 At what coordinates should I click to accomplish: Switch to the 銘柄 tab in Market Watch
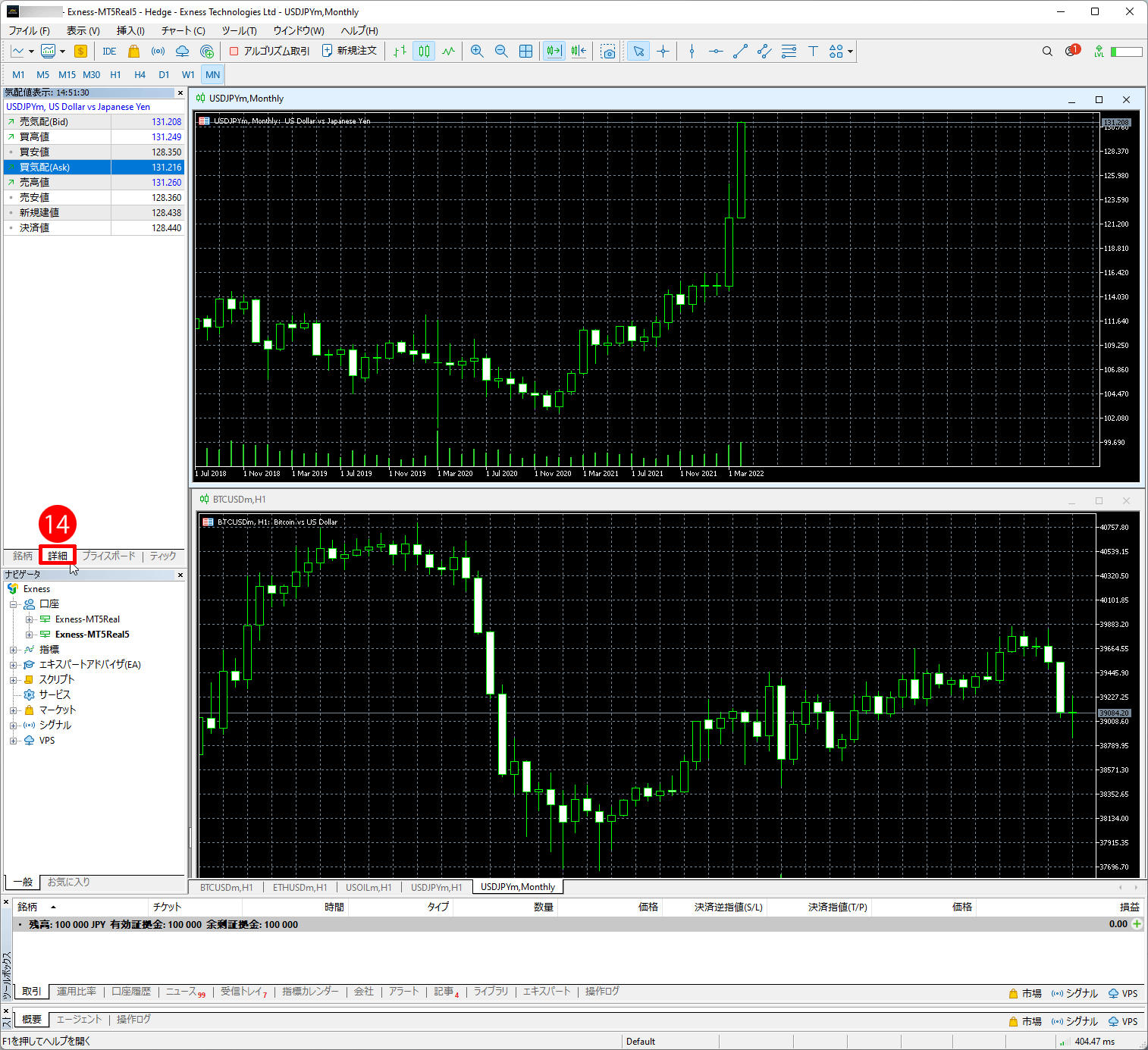pos(23,556)
